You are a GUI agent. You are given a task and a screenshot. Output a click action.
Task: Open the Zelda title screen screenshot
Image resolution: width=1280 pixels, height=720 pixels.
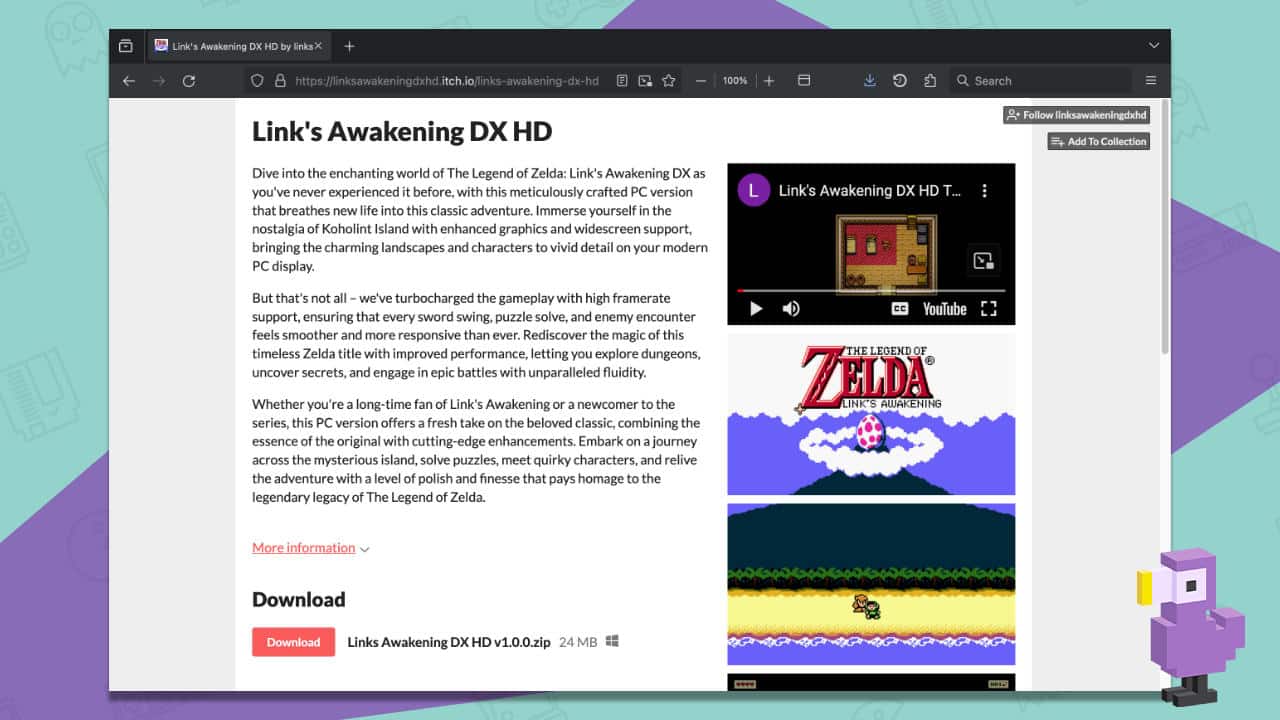tap(871, 415)
